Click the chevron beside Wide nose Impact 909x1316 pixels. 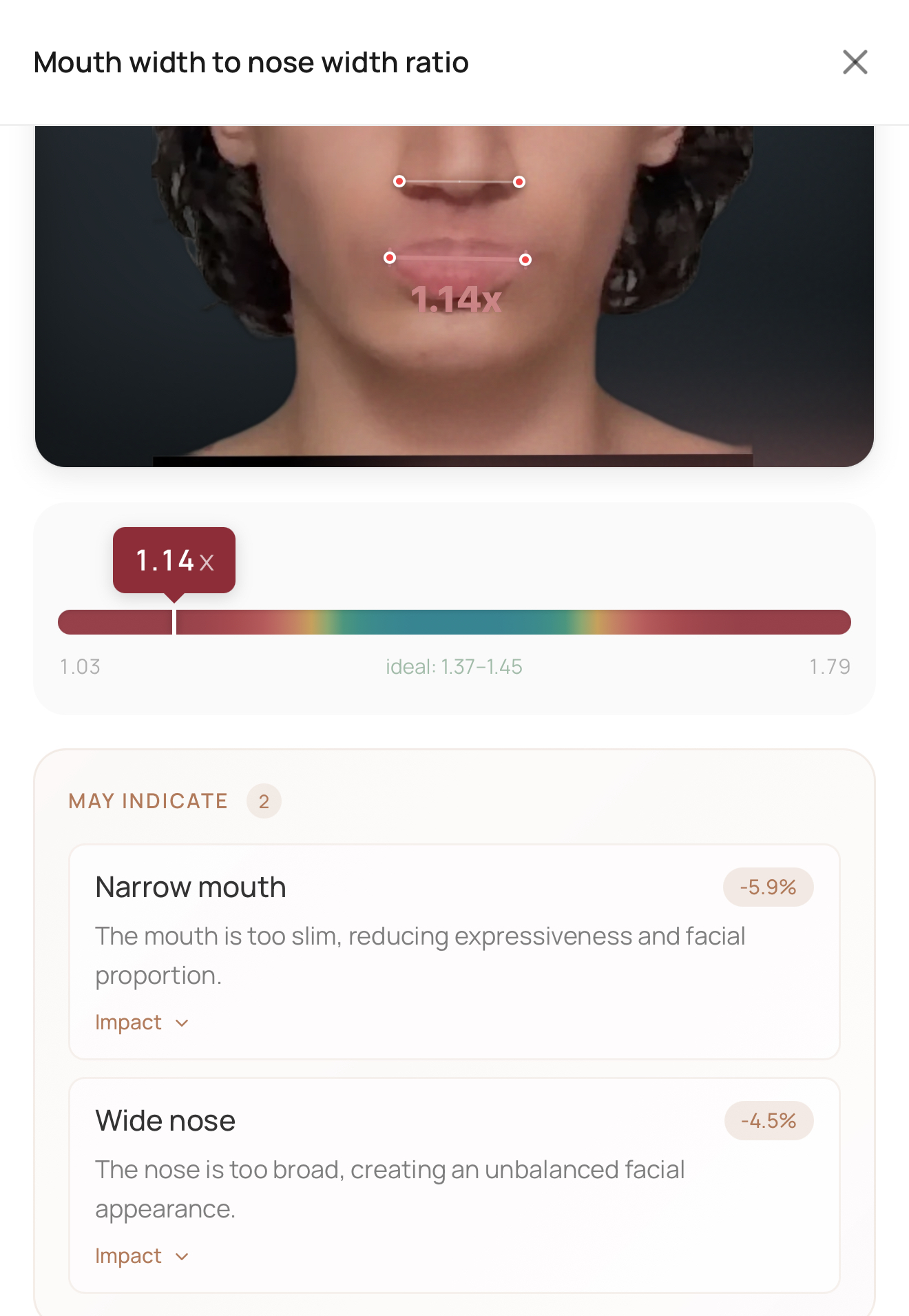pyautogui.click(x=182, y=1257)
